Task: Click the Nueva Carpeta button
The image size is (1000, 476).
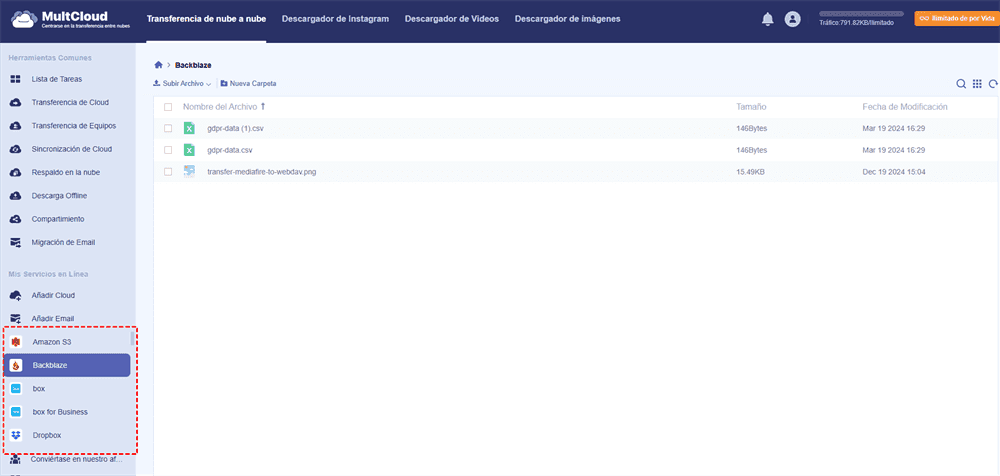Action: coord(248,84)
